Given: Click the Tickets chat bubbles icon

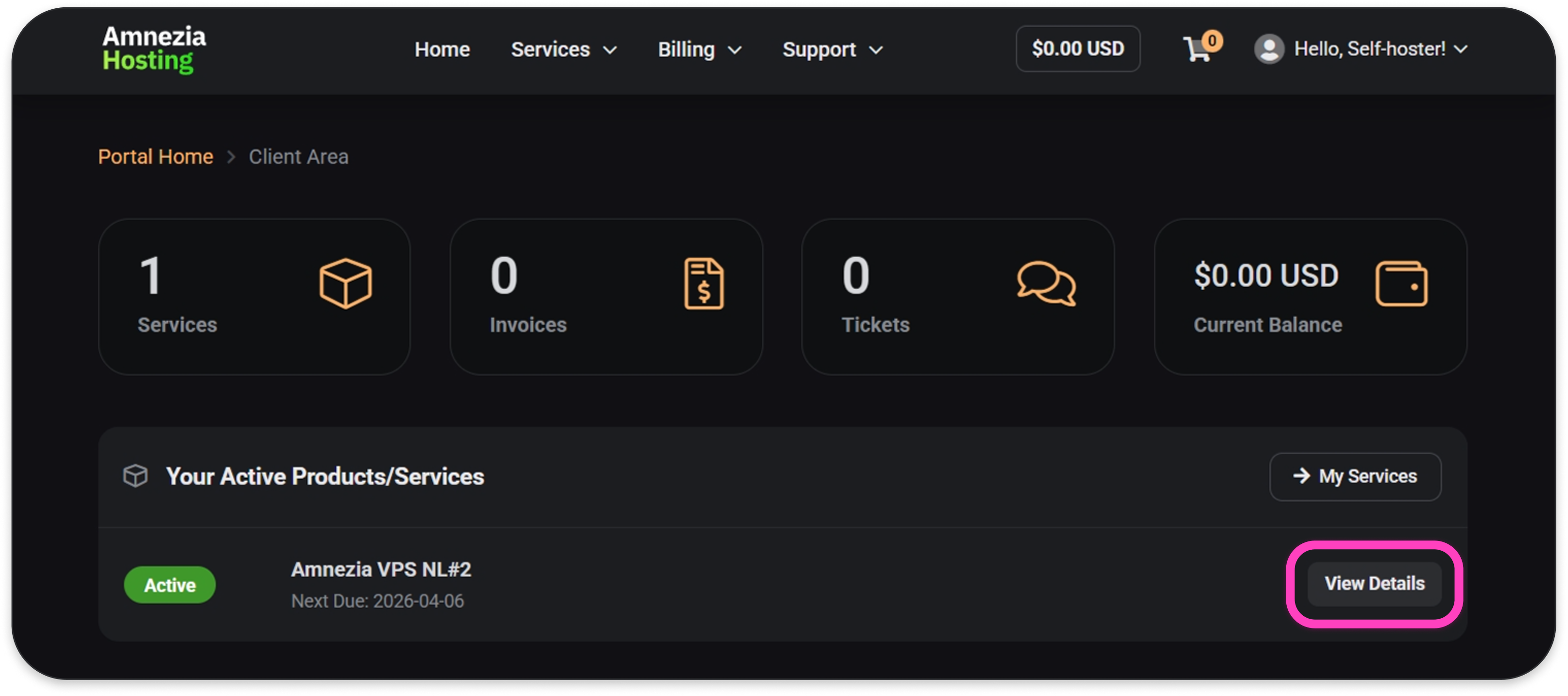Looking at the screenshot, I should coord(1046,284).
